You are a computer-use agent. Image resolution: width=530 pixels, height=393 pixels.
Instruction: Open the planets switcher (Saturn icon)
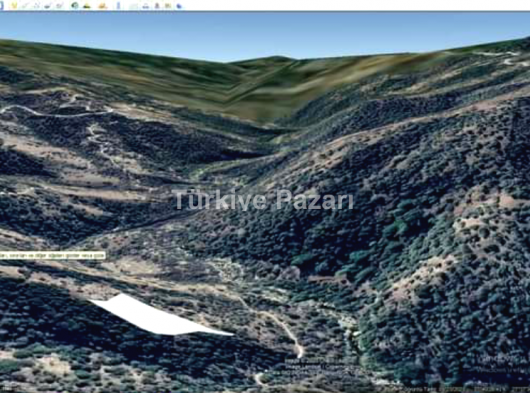(x=102, y=5)
